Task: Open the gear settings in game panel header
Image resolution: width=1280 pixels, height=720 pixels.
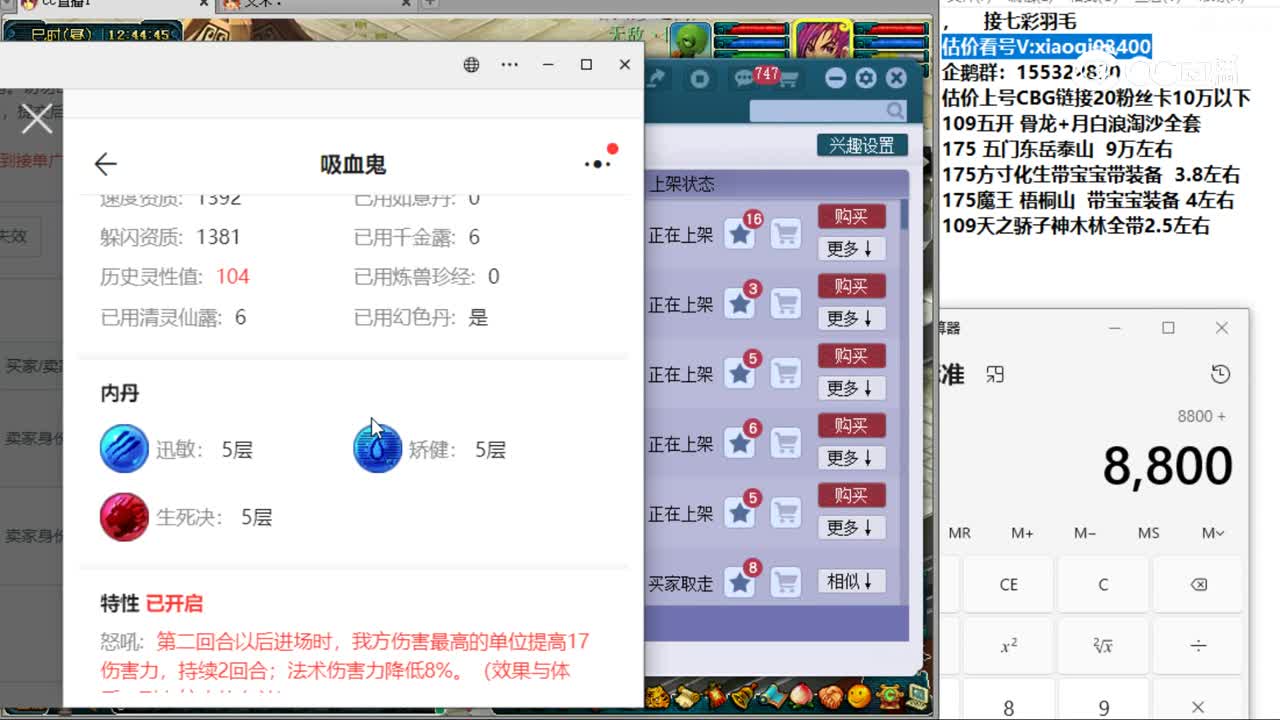Action: pyautogui.click(x=866, y=78)
